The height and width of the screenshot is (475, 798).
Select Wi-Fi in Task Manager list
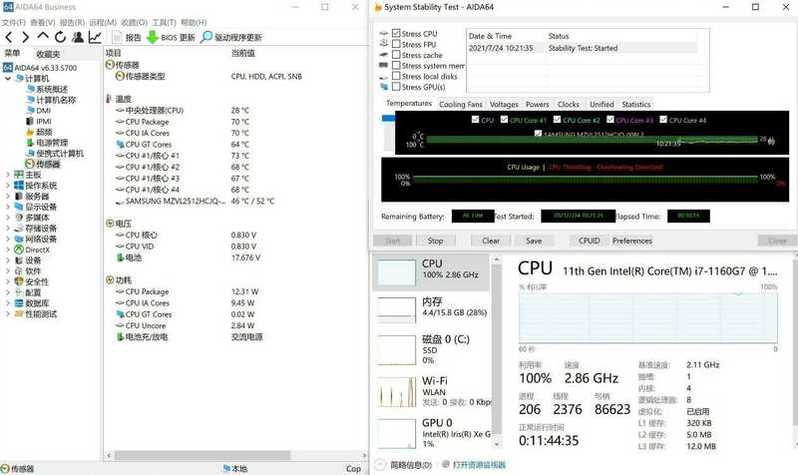point(432,392)
